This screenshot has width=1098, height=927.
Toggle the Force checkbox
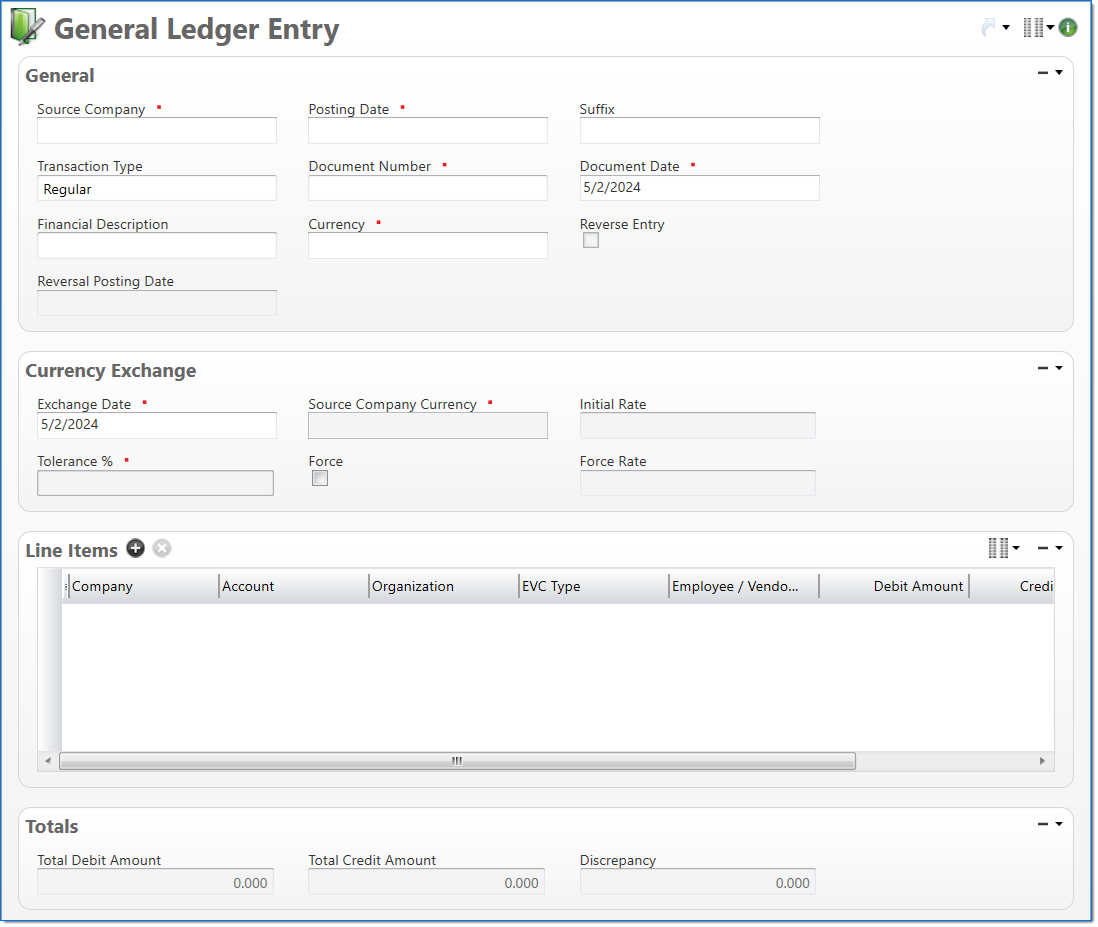pos(320,479)
